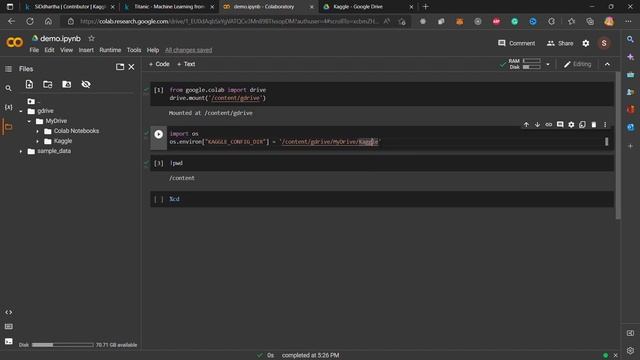640x360 pixels.
Task: Open the user account avatar S
Action: 604,43
